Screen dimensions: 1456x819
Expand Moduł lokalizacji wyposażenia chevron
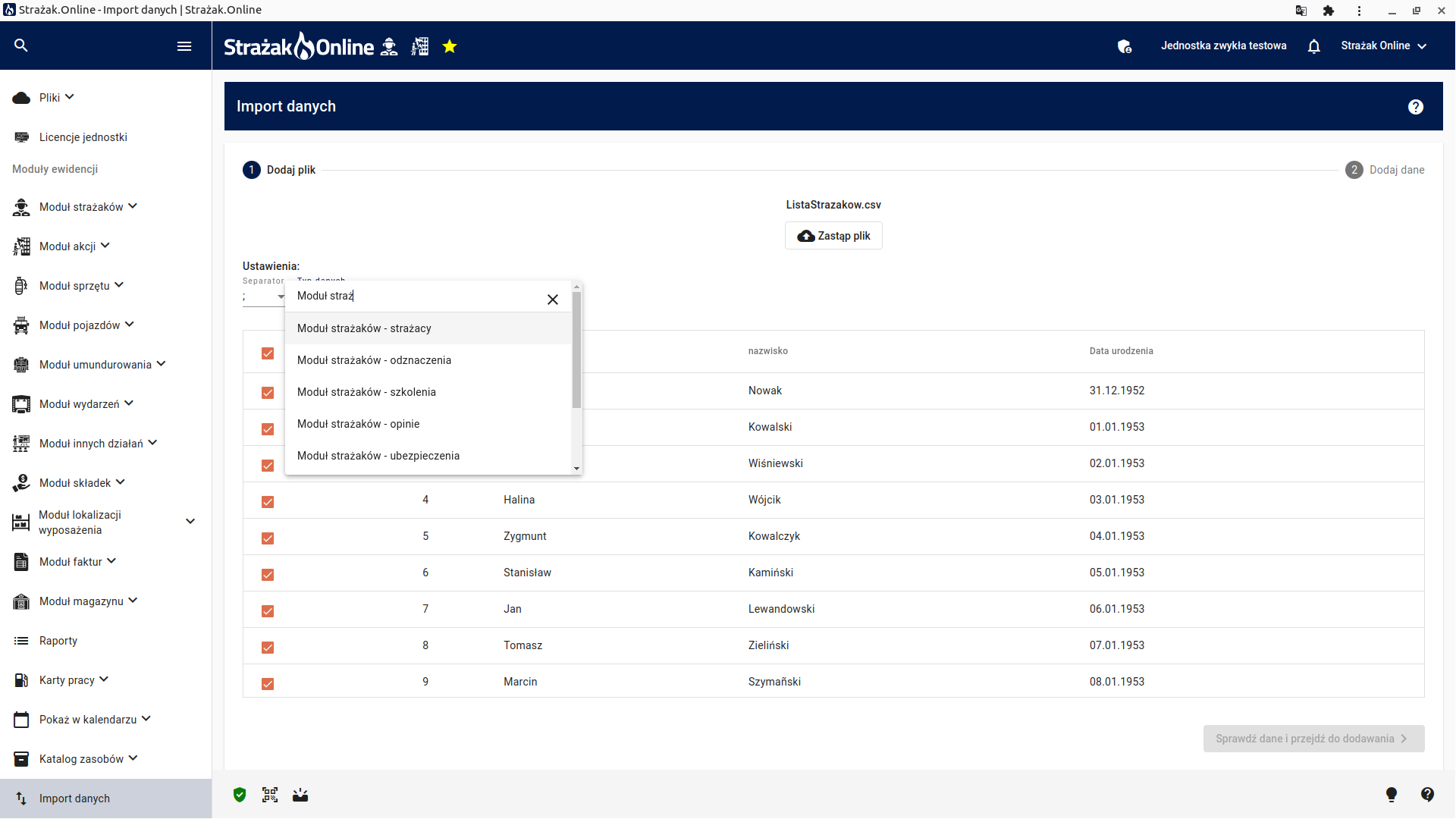[x=190, y=522]
